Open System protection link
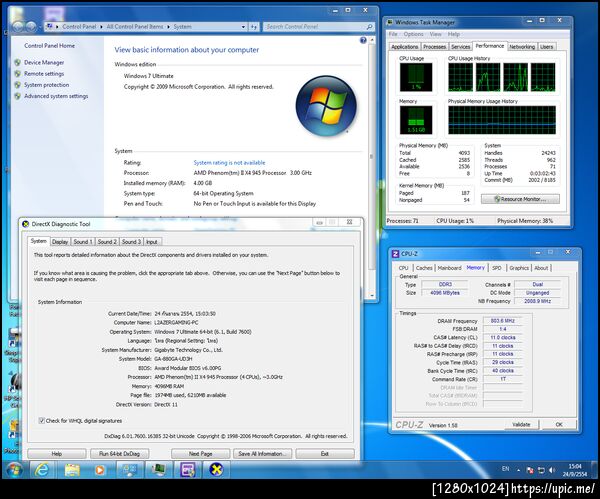600x499 pixels. [x=46, y=85]
